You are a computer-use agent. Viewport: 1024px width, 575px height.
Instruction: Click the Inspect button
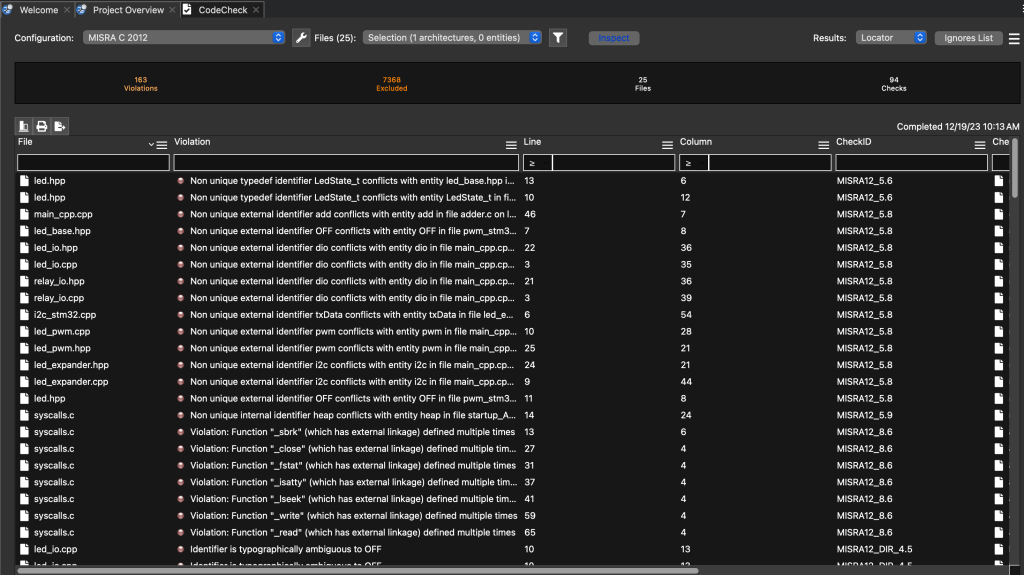(614, 38)
